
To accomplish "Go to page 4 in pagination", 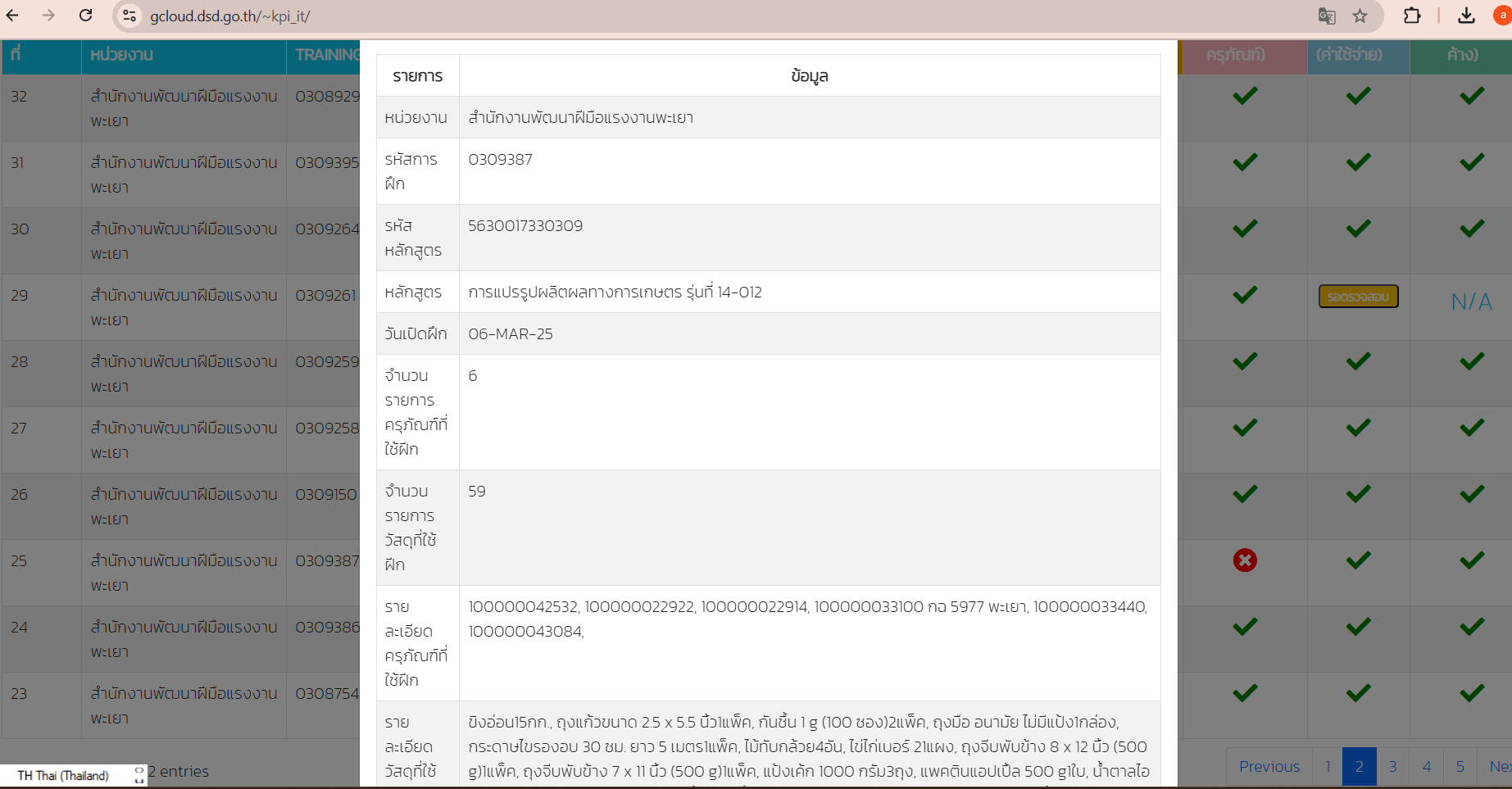I will point(1427,767).
